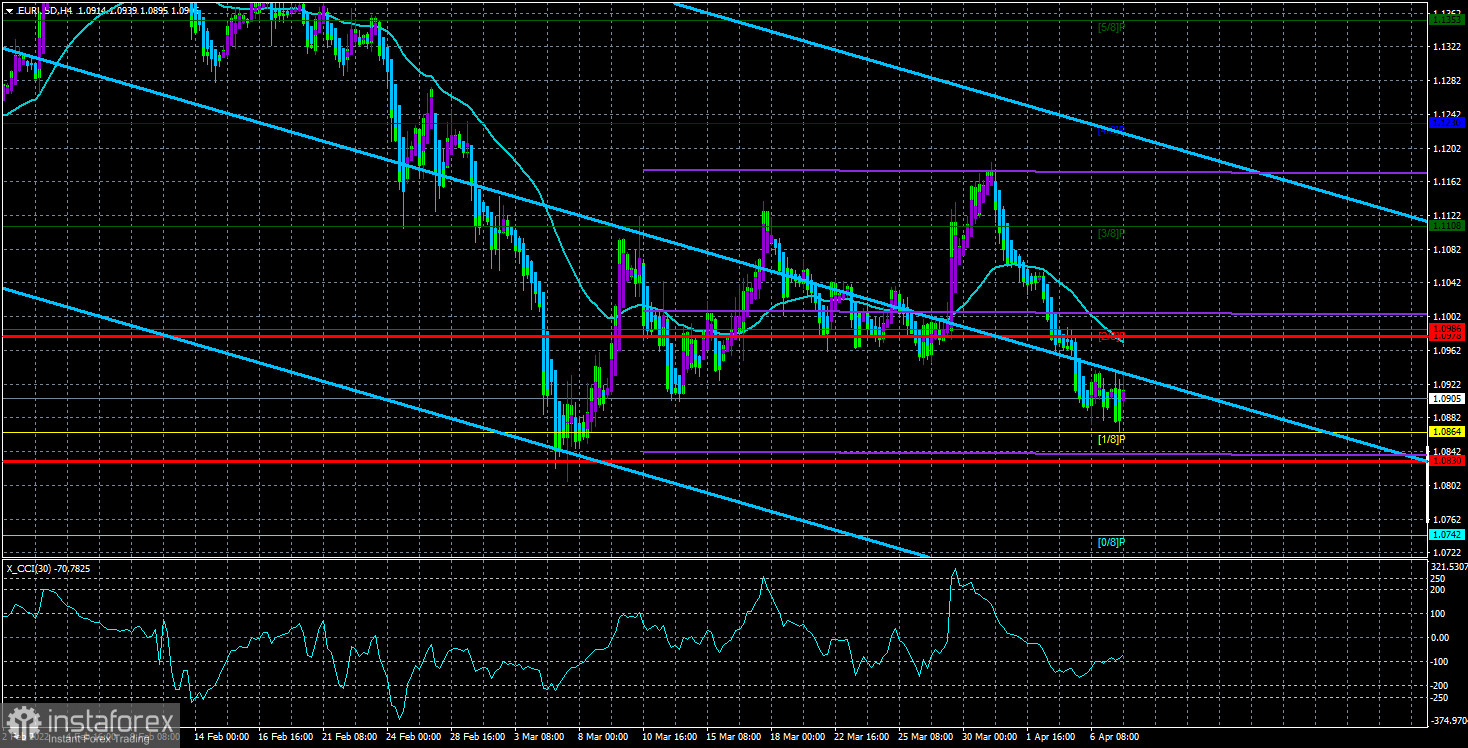
Task: Click the 1.1322 price axis value
Action: point(1447,47)
